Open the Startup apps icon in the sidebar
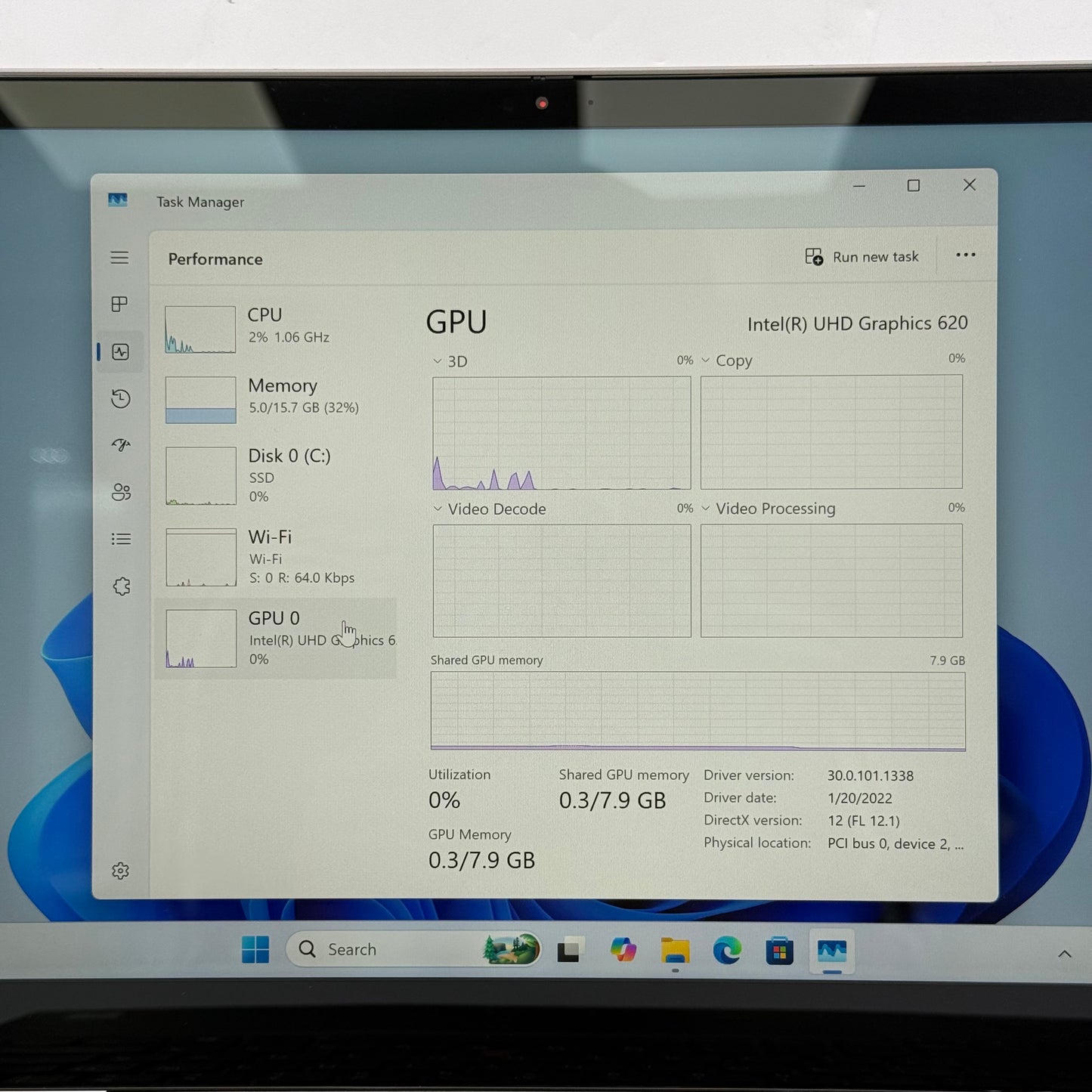This screenshot has height=1092, width=1092. [121, 445]
